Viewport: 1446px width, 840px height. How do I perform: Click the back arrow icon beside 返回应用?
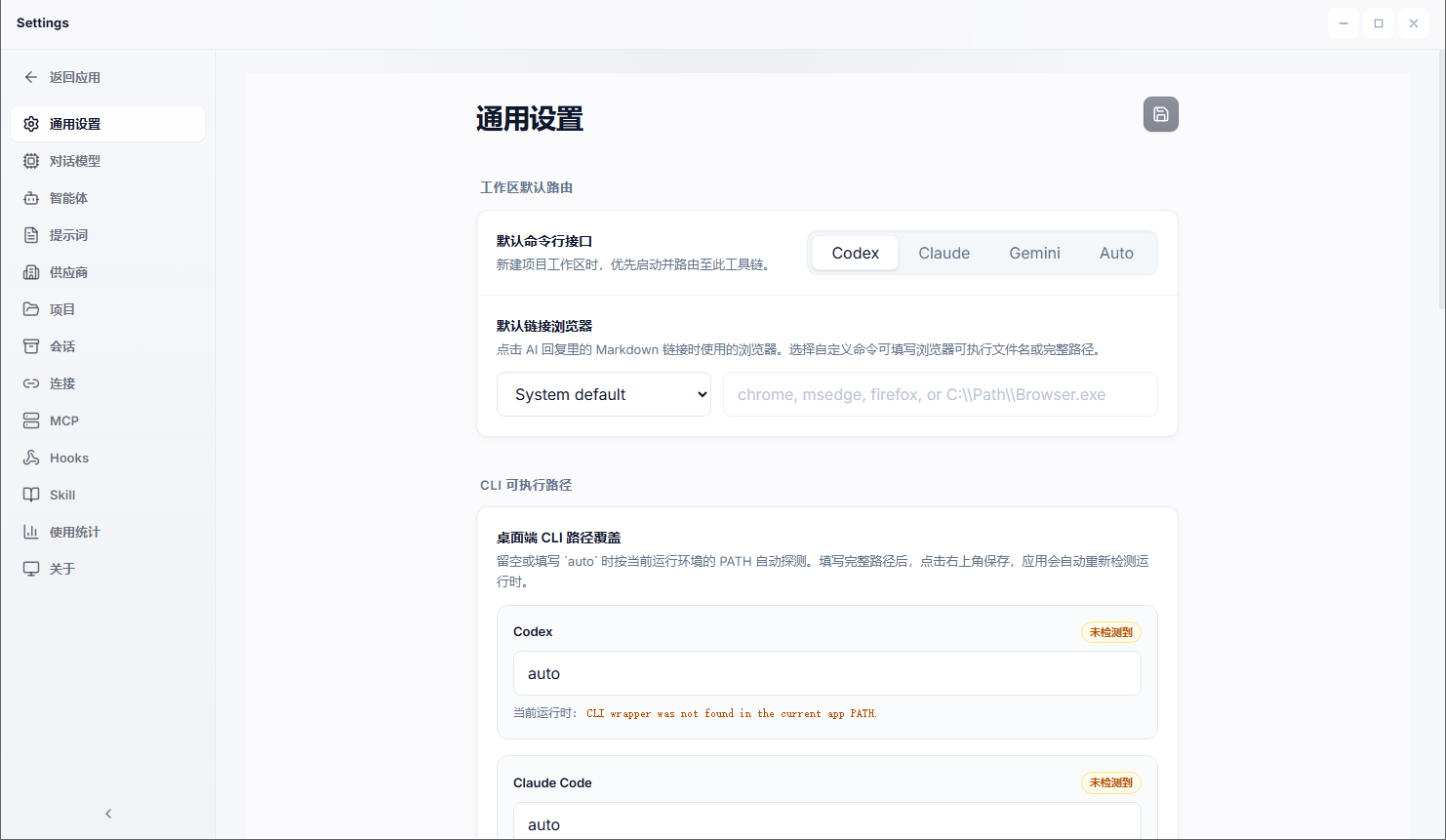point(31,77)
